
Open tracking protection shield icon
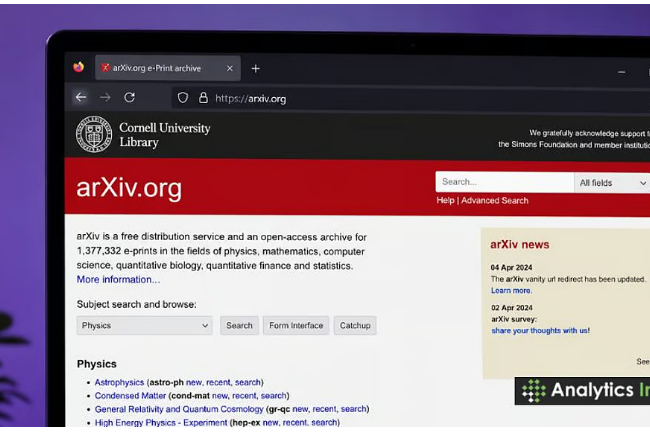click(x=183, y=98)
